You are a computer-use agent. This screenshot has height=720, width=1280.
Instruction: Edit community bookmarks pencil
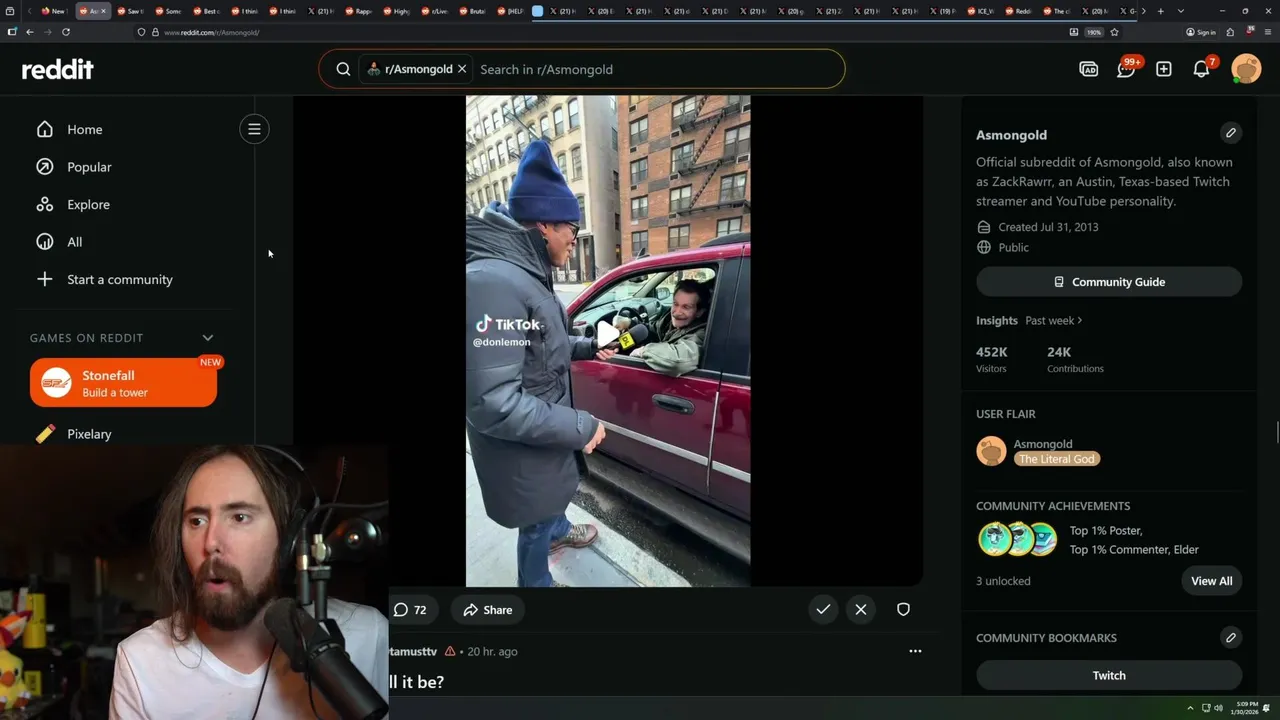click(x=1231, y=637)
